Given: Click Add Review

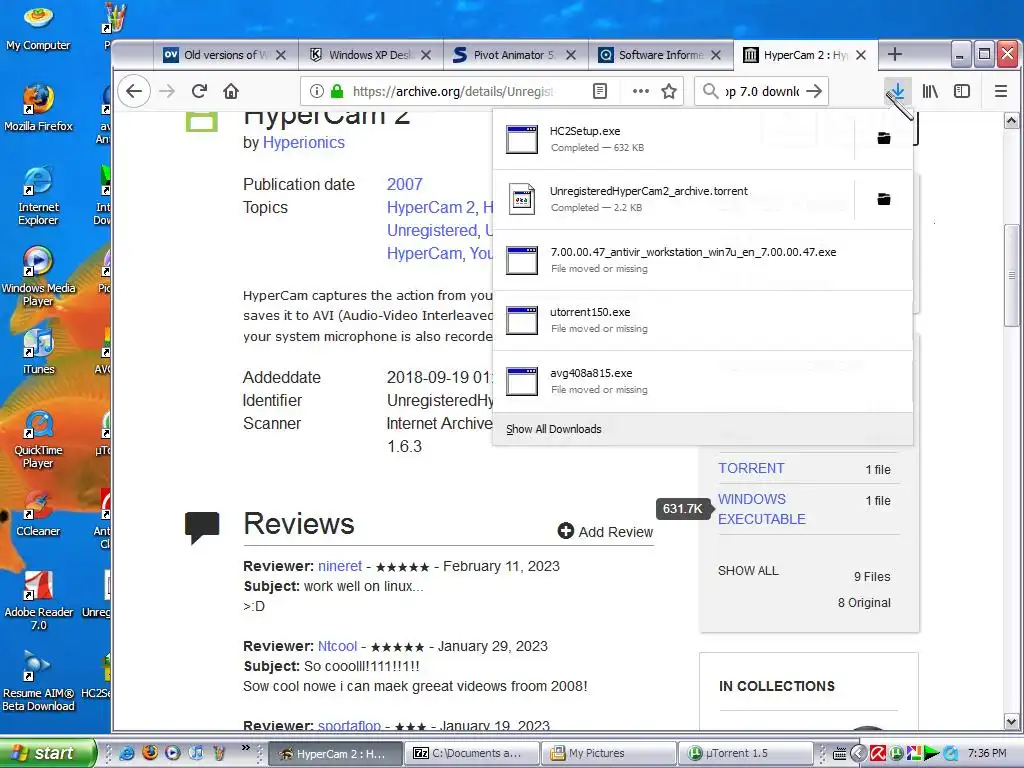Looking at the screenshot, I should [x=605, y=532].
